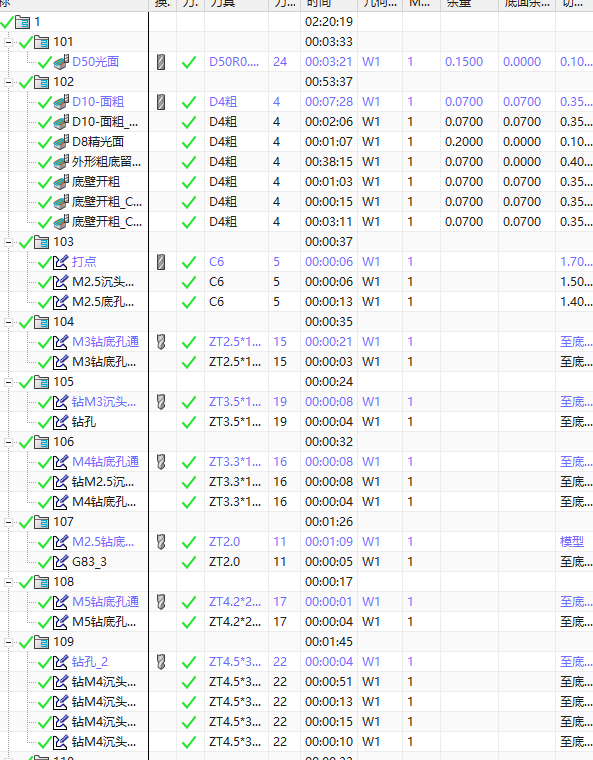Select the 外形粗底留 operation name
The height and width of the screenshot is (760, 593).
pyautogui.click(x=107, y=162)
